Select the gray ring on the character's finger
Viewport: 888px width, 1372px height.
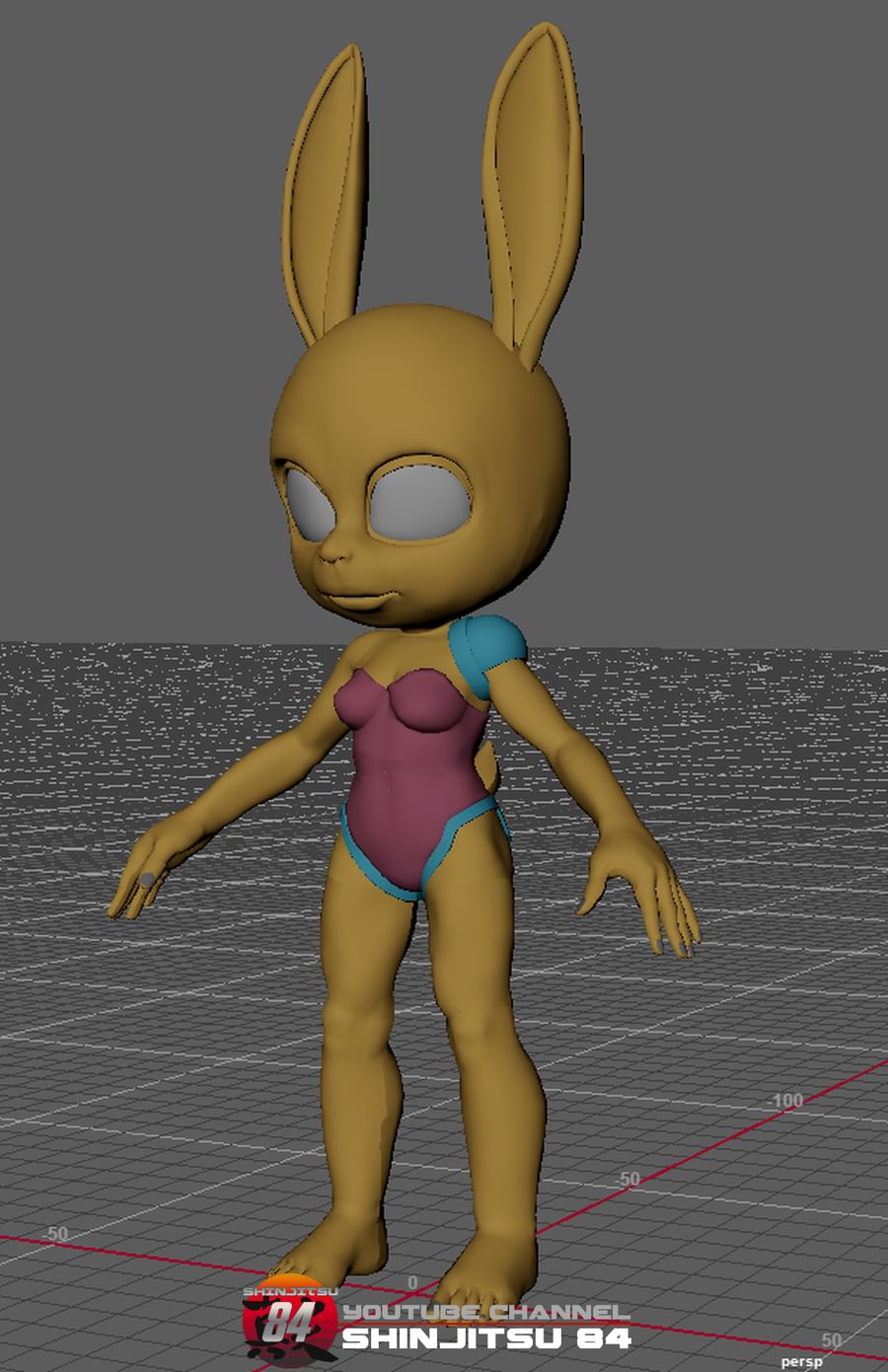147,879
